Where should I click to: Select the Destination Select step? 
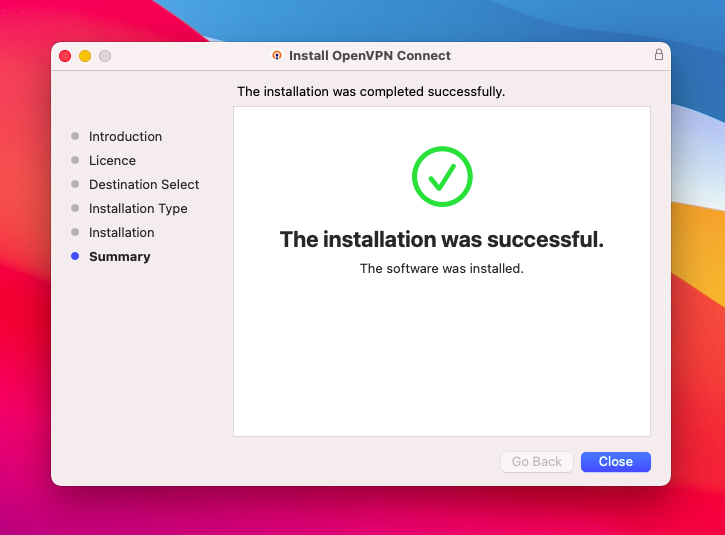click(144, 184)
